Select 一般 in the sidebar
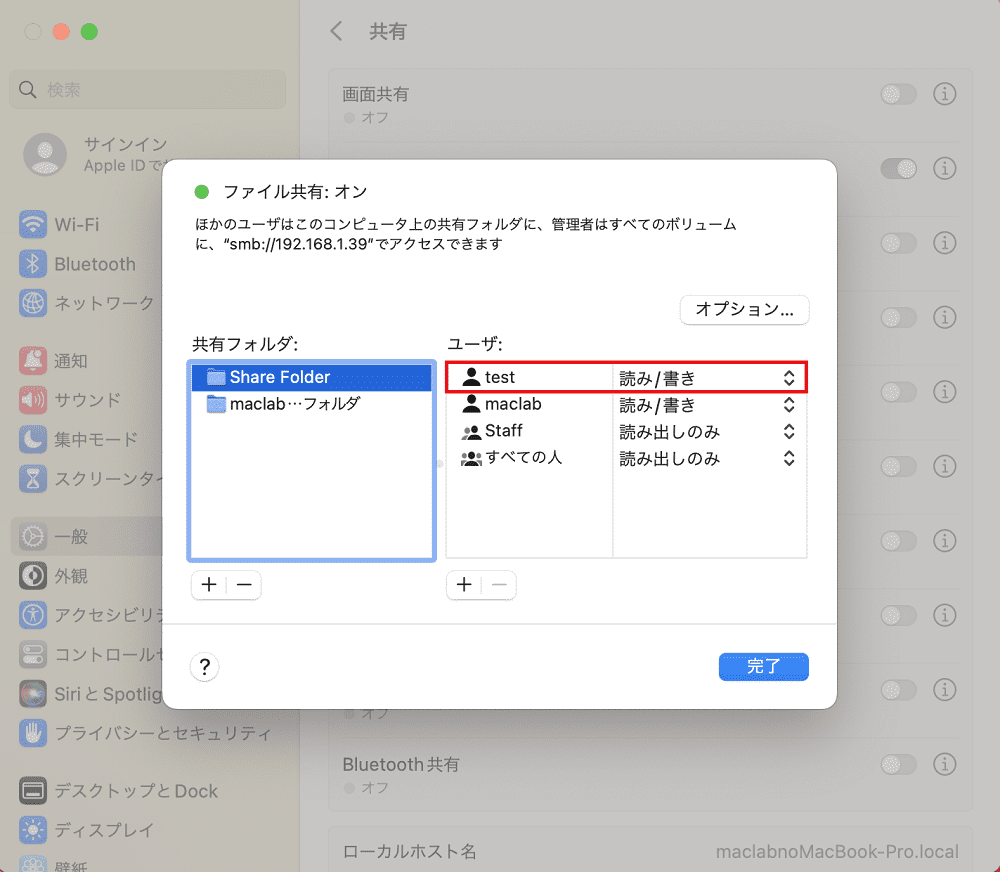The height and width of the screenshot is (872, 1000). [x=87, y=536]
